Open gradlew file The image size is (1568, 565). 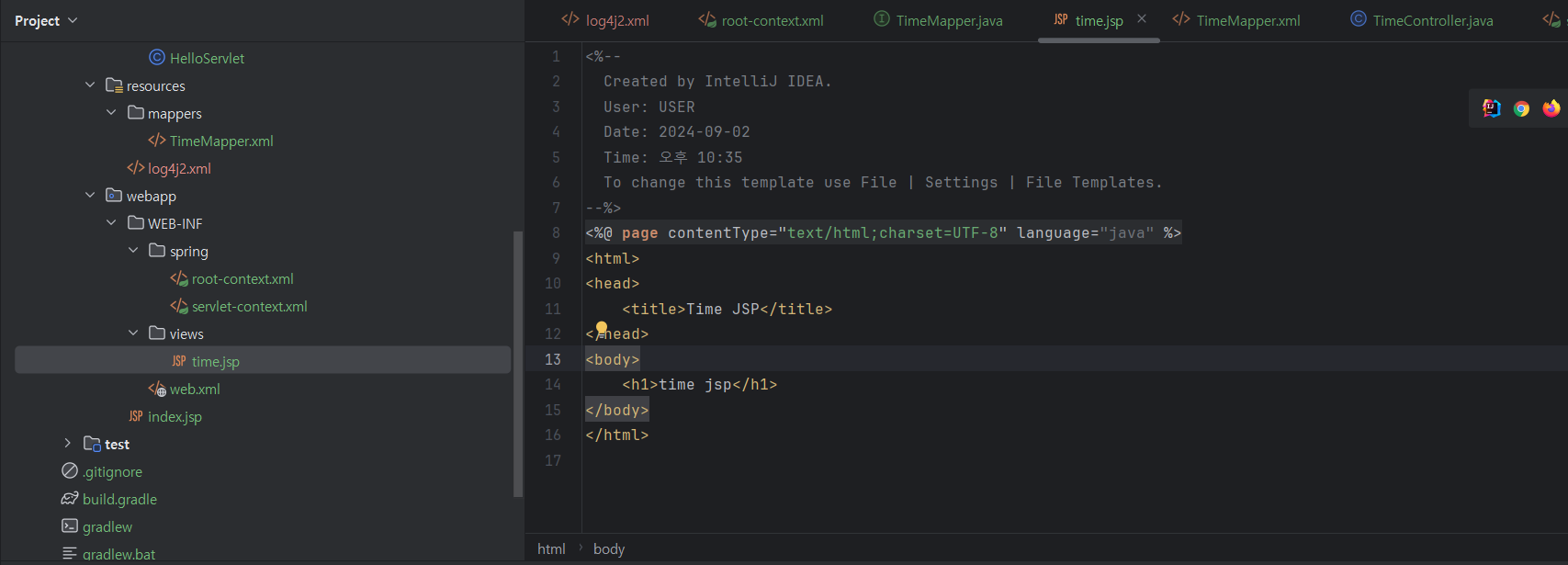coord(107,526)
